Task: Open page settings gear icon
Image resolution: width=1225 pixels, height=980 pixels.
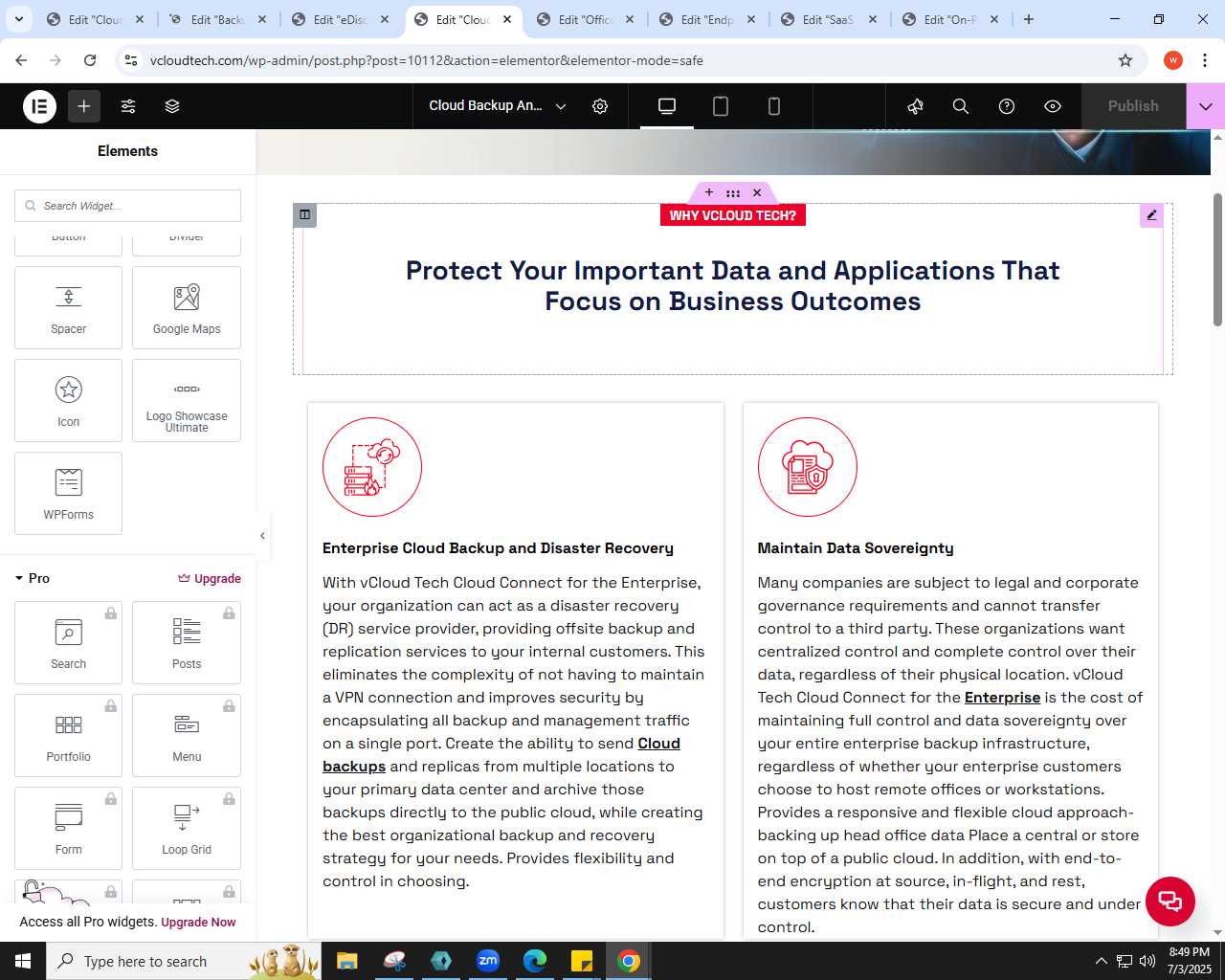Action: [x=600, y=106]
